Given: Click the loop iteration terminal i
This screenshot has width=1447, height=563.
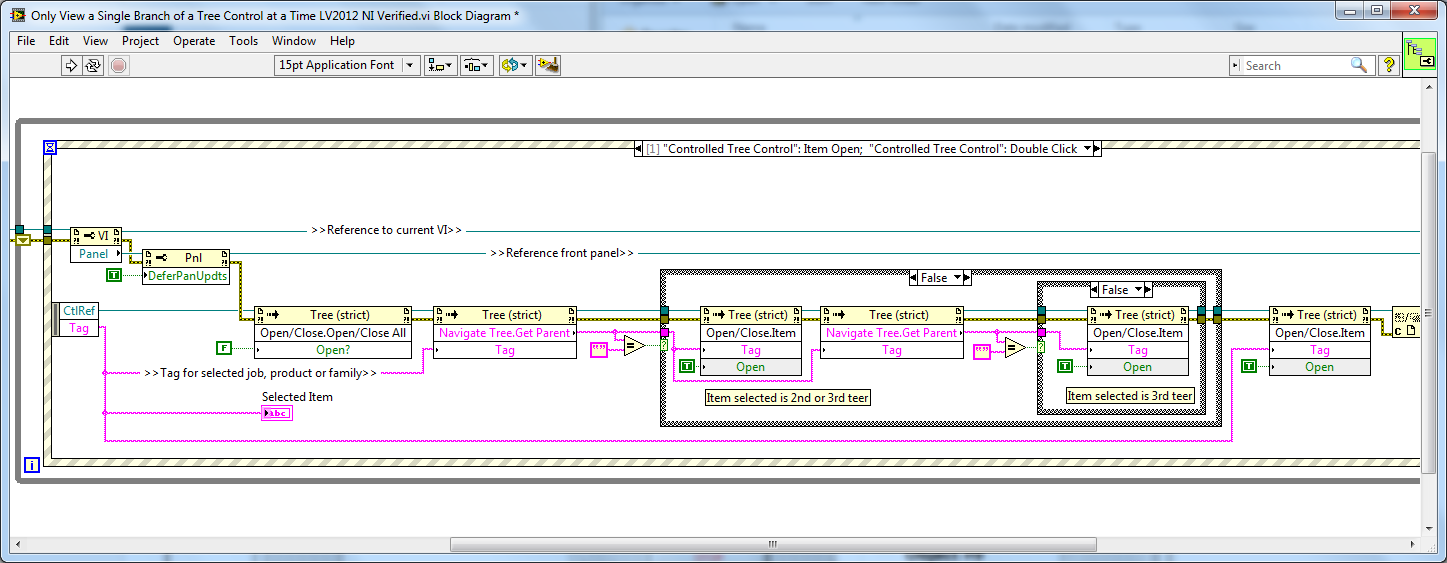Looking at the screenshot, I should (32, 465).
